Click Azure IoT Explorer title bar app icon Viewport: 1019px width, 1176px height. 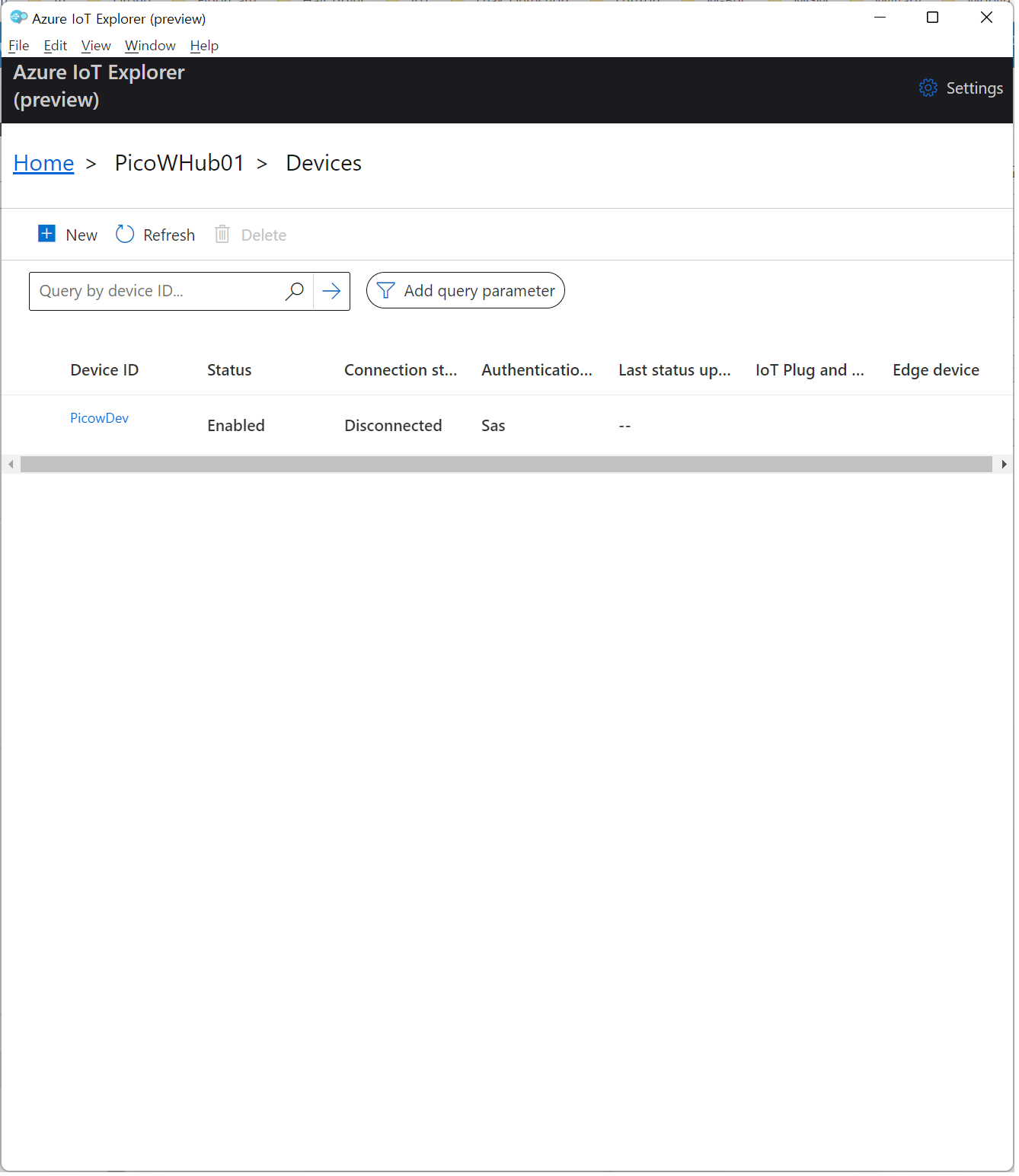click(x=18, y=17)
